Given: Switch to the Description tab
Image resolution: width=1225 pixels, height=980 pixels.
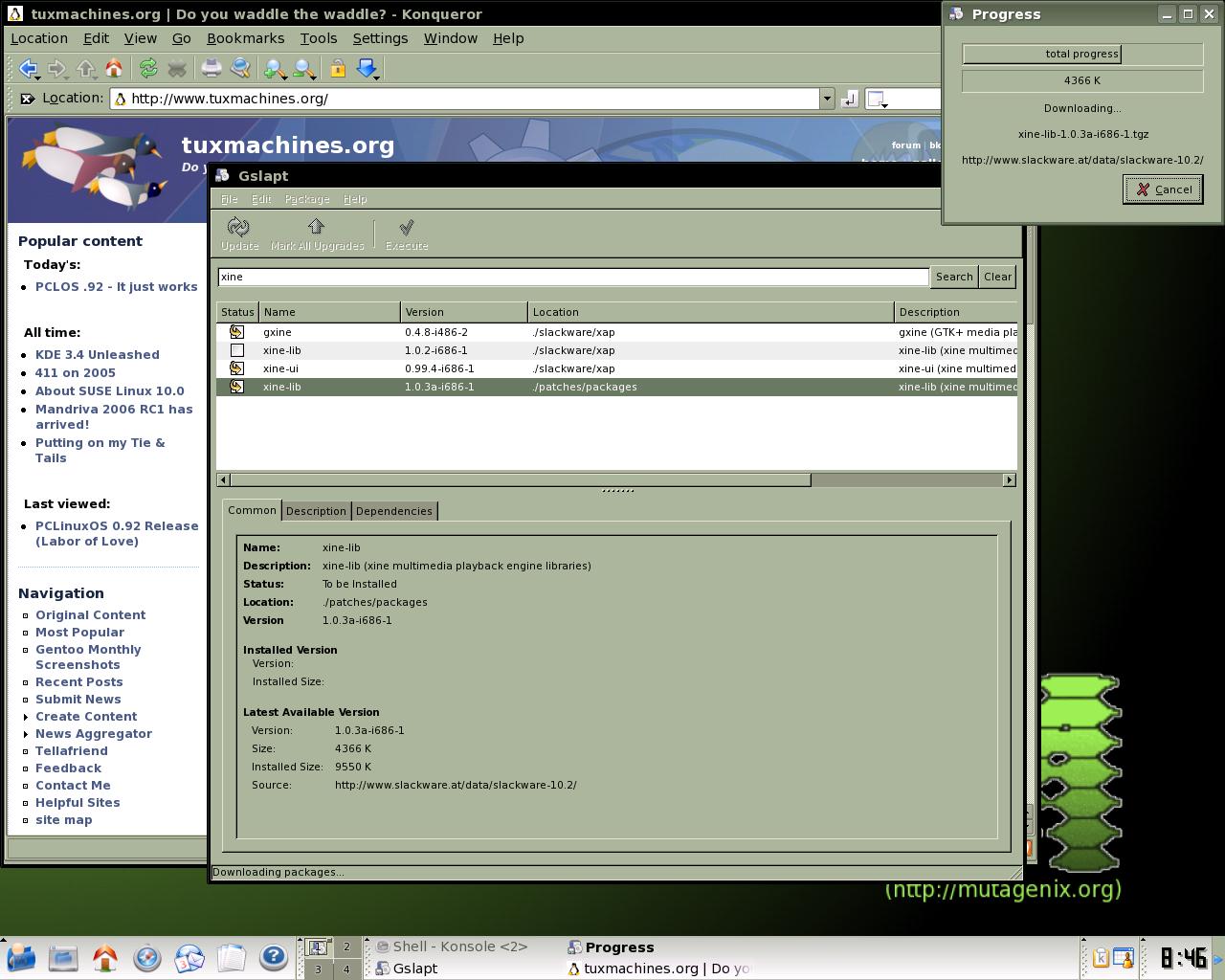Looking at the screenshot, I should (316, 511).
